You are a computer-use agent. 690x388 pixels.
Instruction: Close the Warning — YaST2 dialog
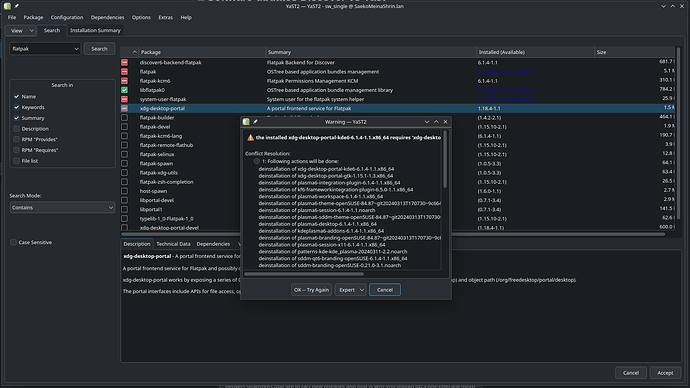pyautogui.click(x=445, y=122)
